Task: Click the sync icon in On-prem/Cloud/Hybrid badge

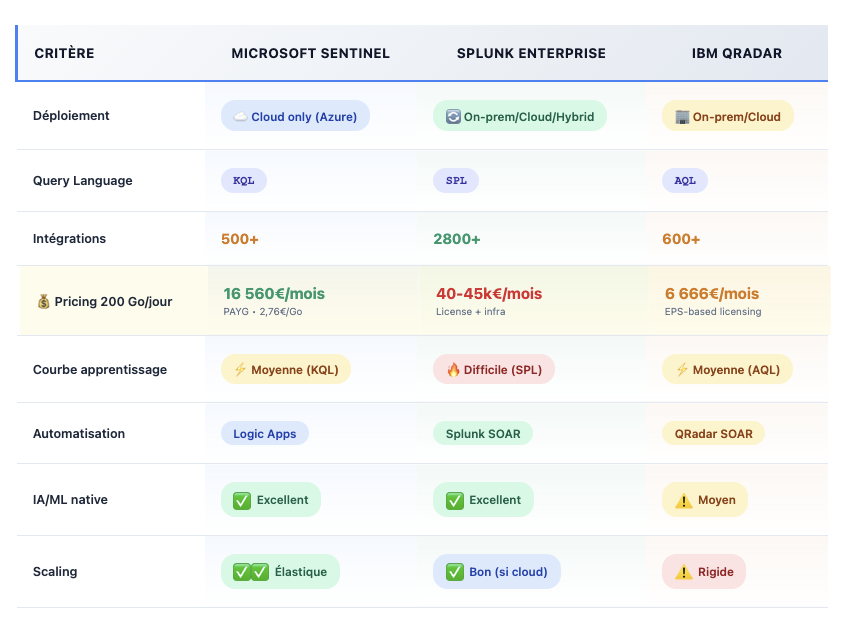Action: pos(453,117)
